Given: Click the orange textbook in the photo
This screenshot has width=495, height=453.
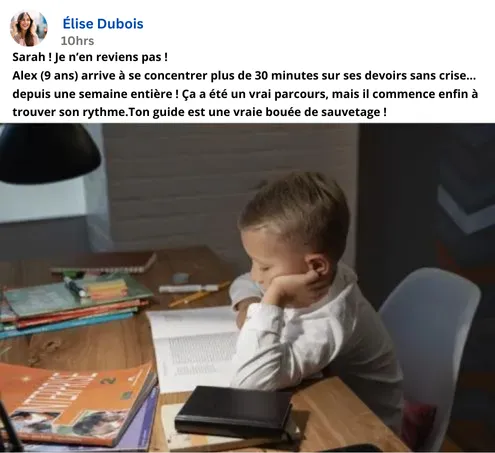Looking at the screenshot, I should (77, 403).
